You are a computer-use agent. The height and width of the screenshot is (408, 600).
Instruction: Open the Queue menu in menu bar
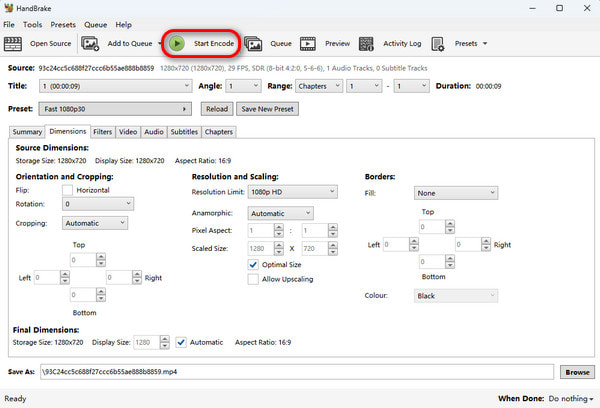(x=96, y=25)
